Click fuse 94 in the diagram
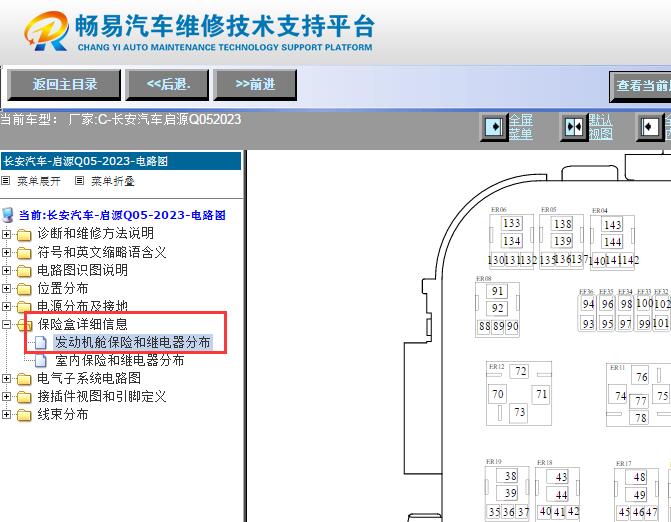The height and width of the screenshot is (522, 671). click(x=588, y=304)
